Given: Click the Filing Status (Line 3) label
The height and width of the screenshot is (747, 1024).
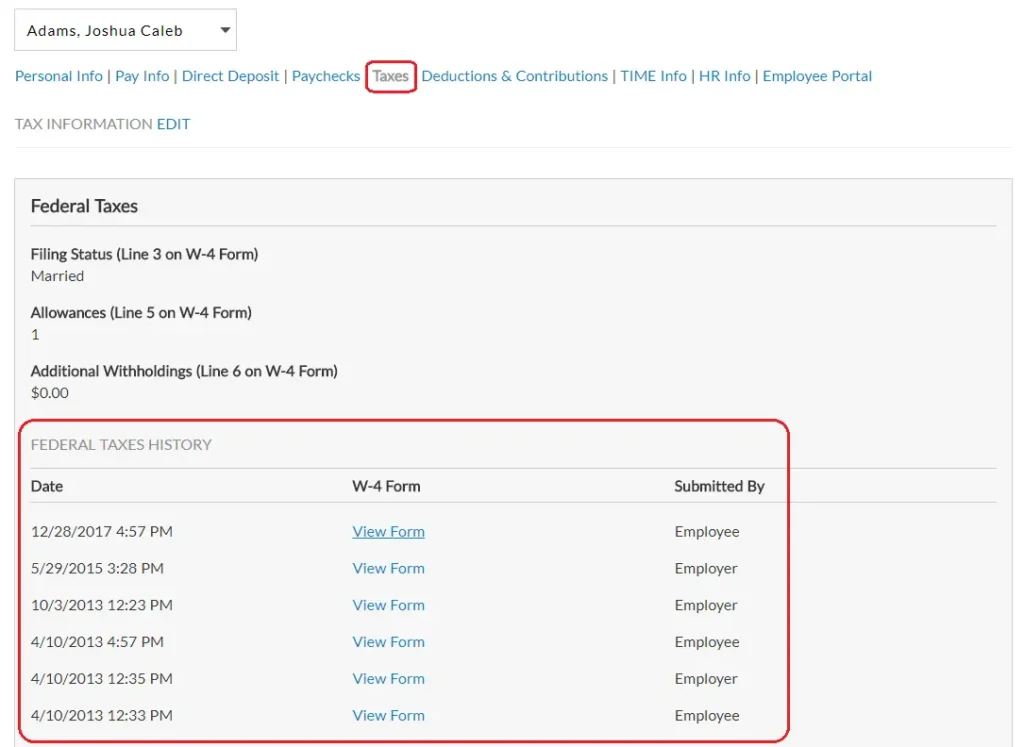Looking at the screenshot, I should point(144,254).
